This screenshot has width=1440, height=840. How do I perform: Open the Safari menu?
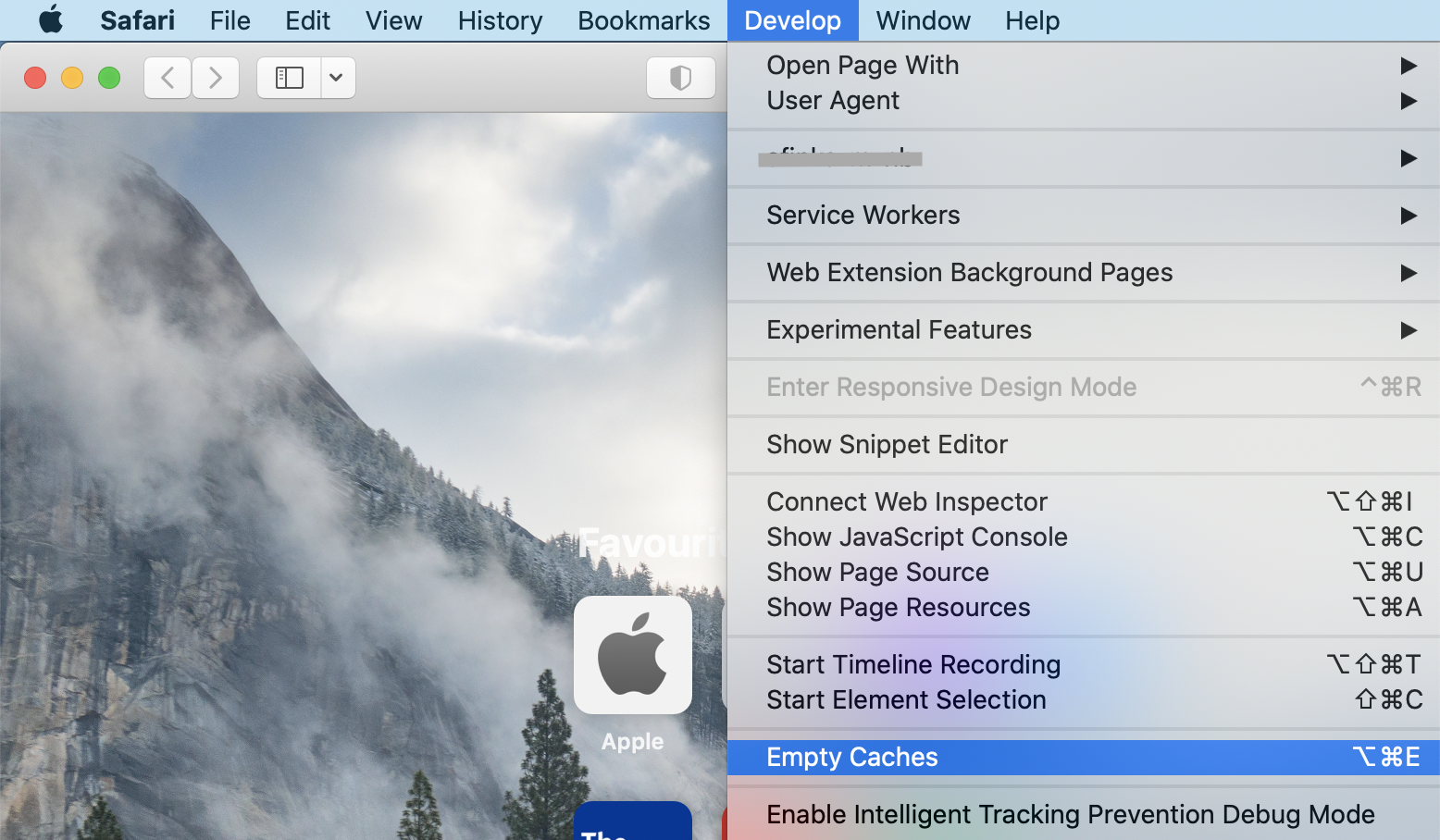tap(137, 20)
